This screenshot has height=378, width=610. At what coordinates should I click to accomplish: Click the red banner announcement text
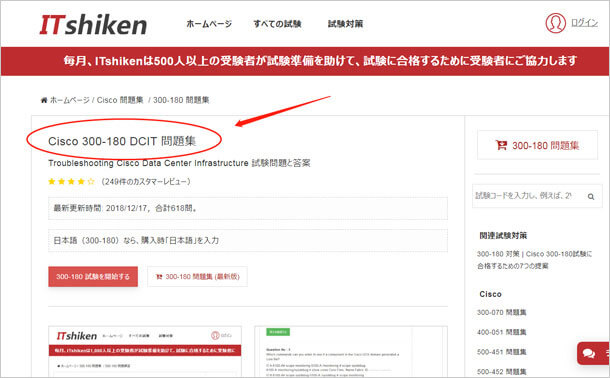coord(320,61)
